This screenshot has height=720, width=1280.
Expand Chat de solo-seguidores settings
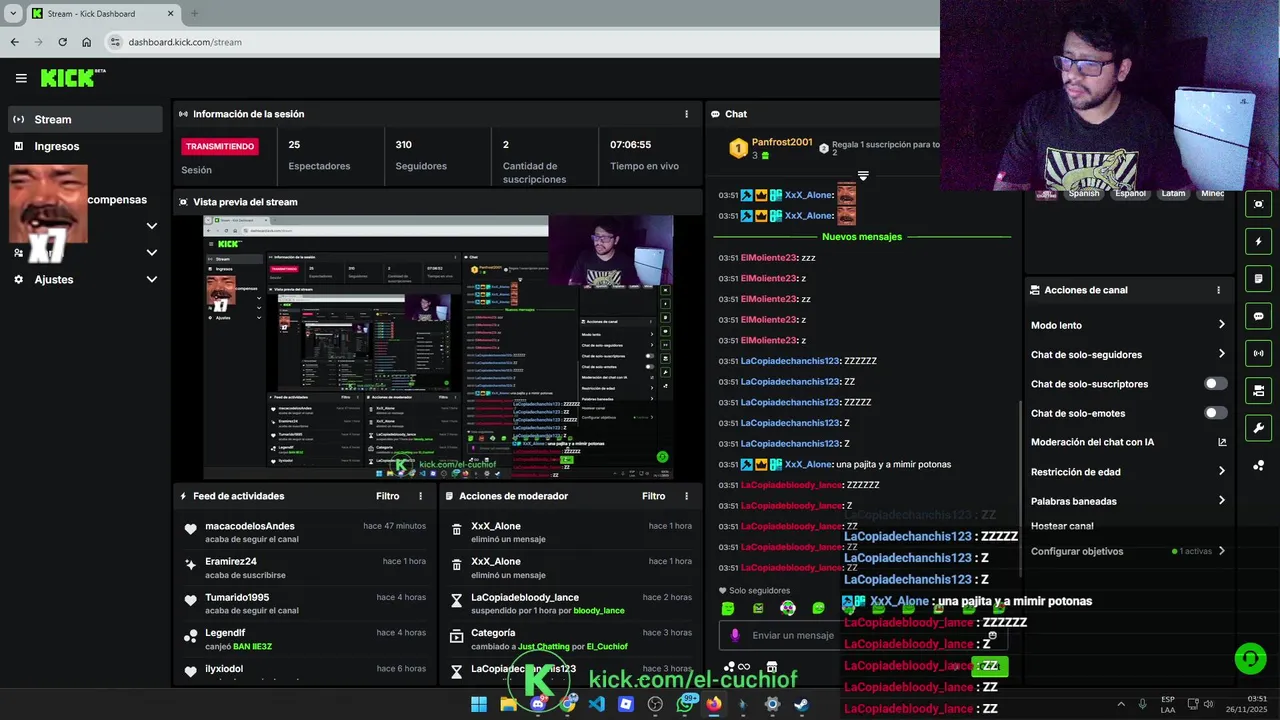tap(1222, 354)
